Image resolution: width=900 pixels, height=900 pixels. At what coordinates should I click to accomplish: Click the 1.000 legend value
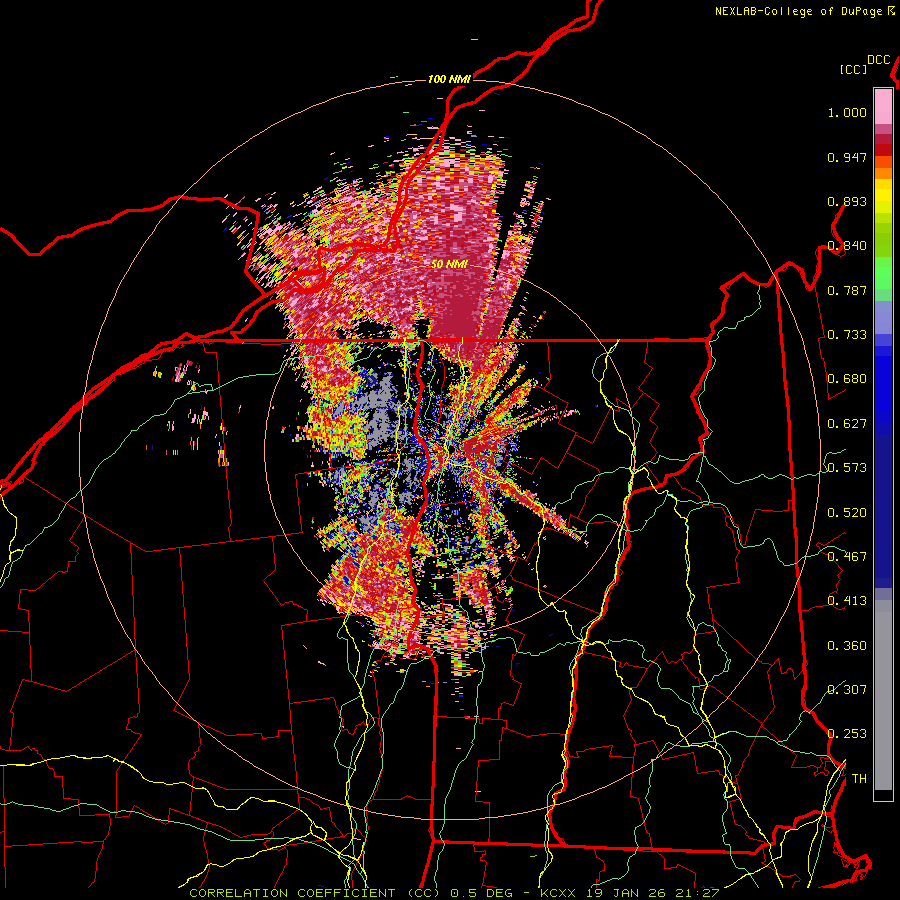[847, 112]
